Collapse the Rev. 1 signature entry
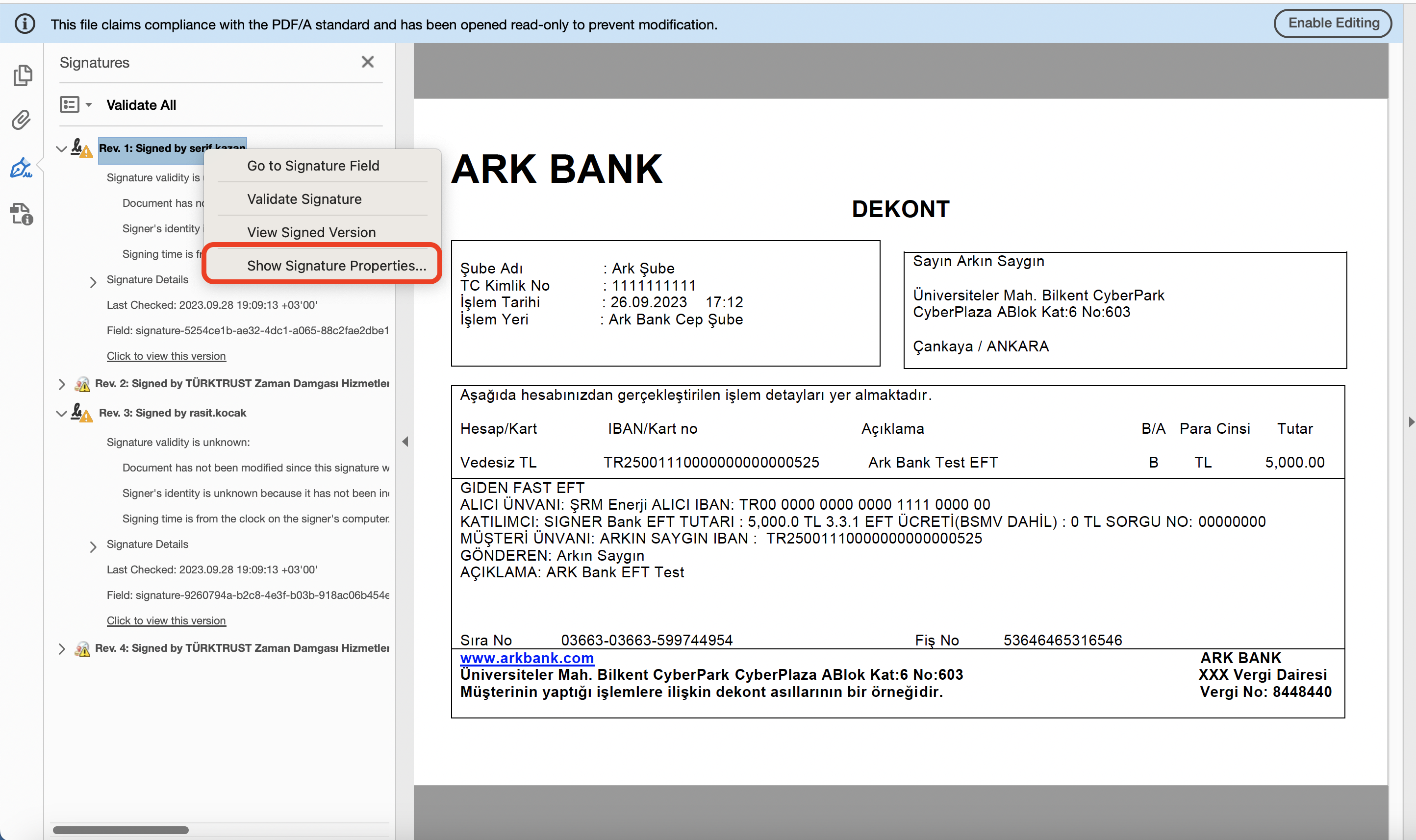The height and width of the screenshot is (840, 1416). (x=61, y=149)
